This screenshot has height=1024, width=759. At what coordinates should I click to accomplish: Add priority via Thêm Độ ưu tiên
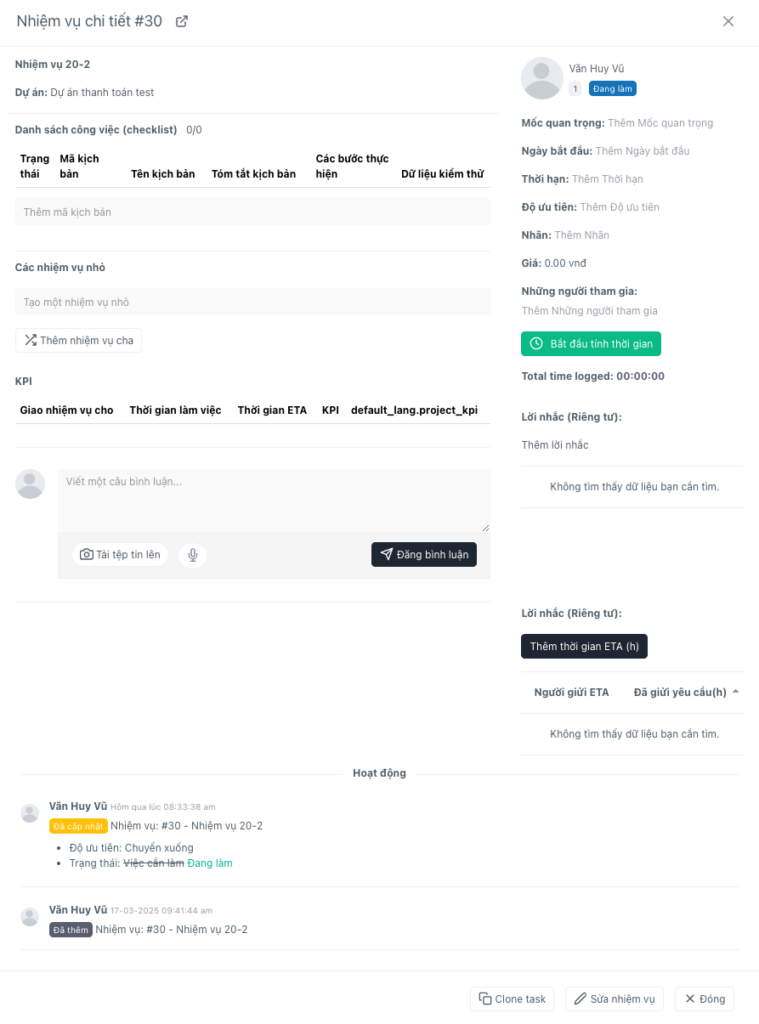(620, 207)
